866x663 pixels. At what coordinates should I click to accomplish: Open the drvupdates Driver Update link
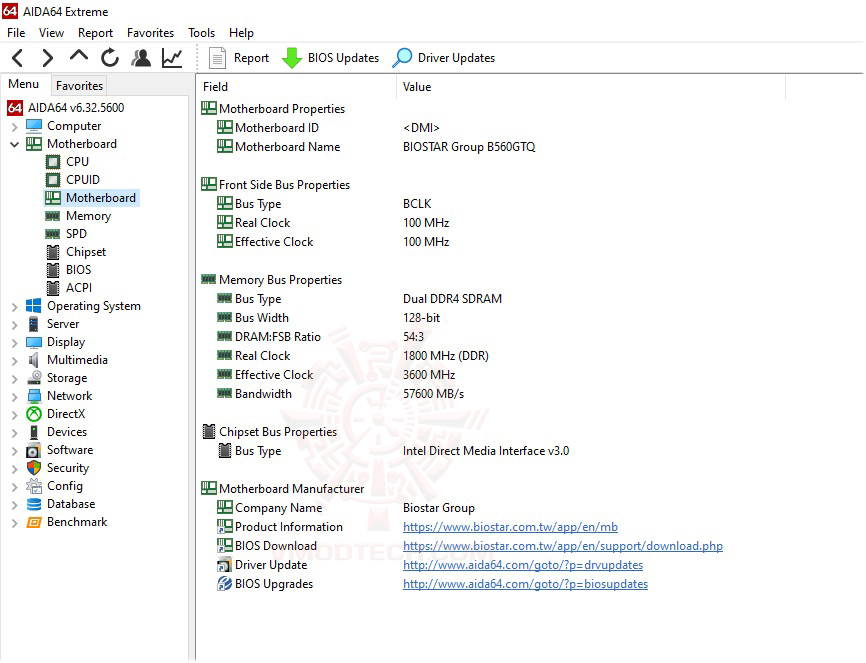523,565
